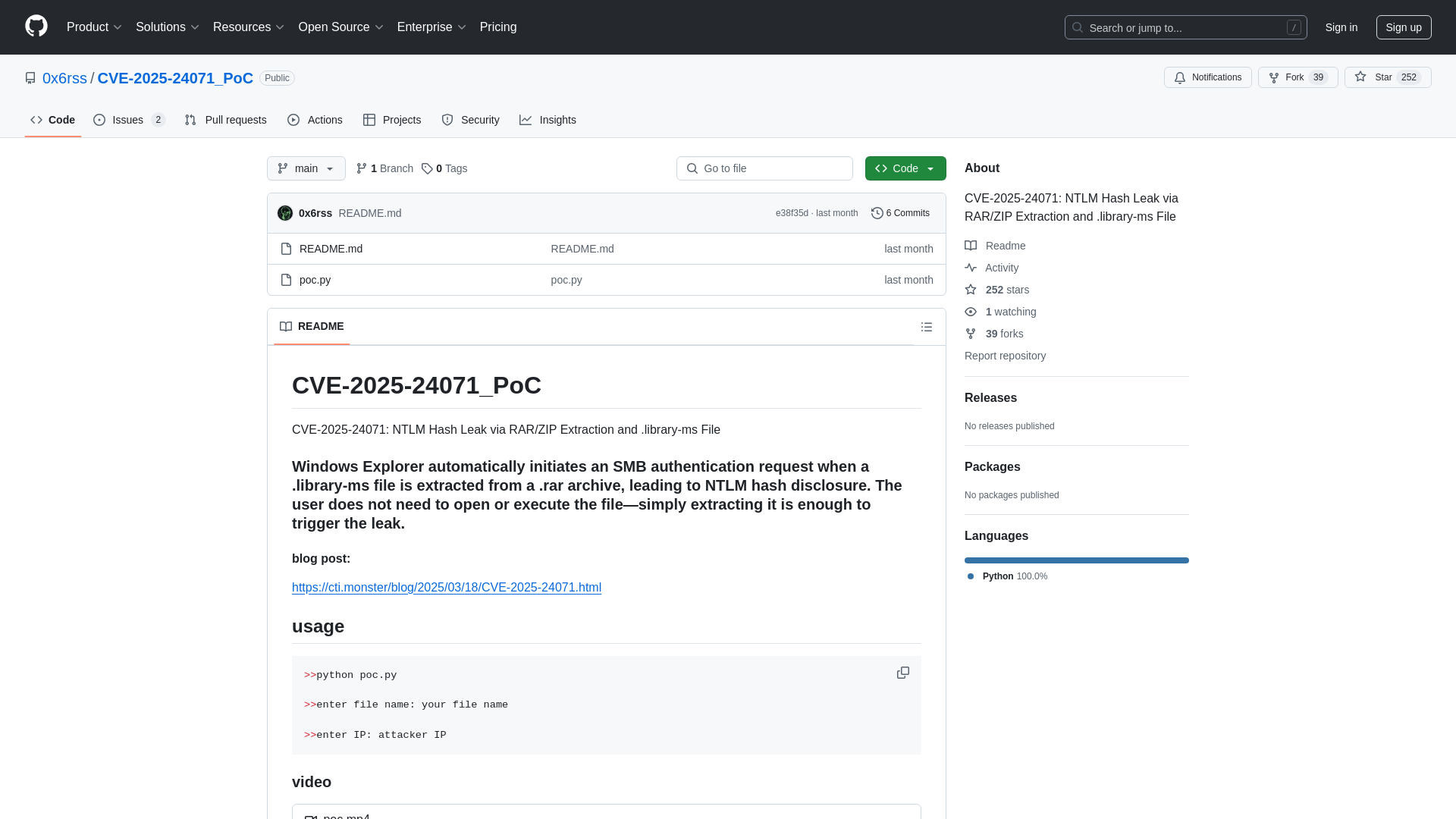Click the README.md row commit message
The image size is (1456, 819).
582,249
